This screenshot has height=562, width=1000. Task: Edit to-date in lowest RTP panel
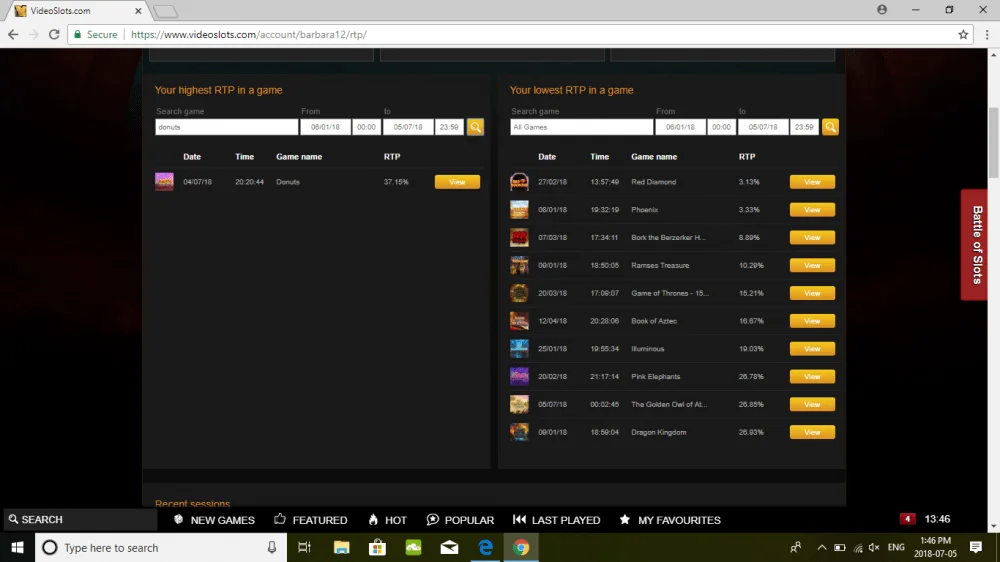[763, 127]
